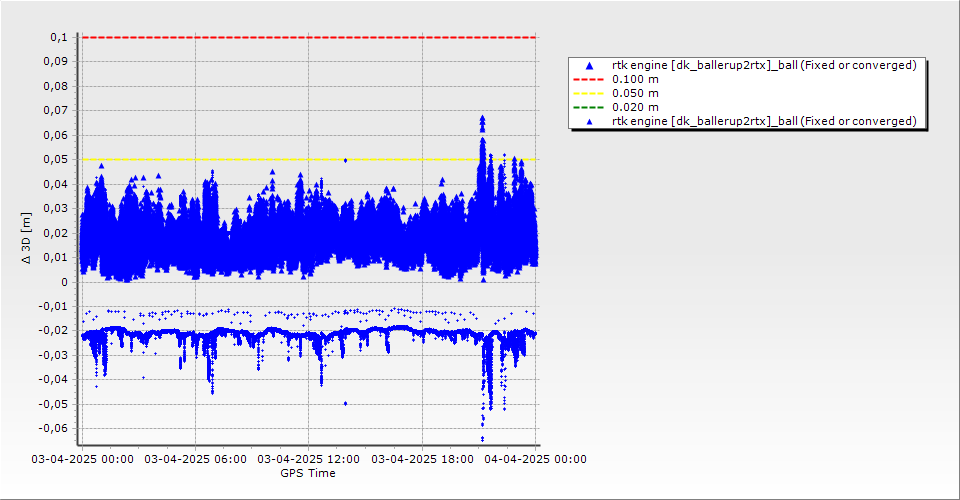Click the '0,05' y-axis tick label
960x500 pixels.
[56, 160]
